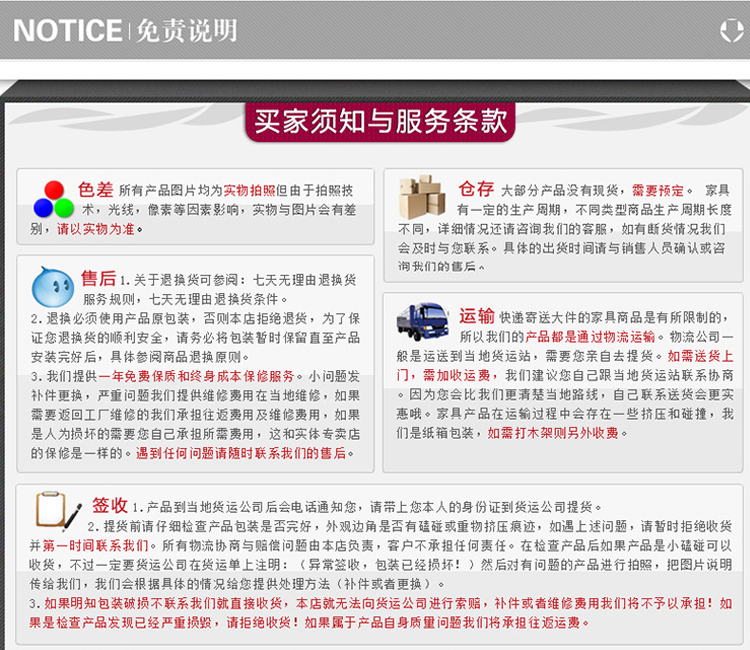Select the 售后 section heading
The width and height of the screenshot is (750, 650).
pyautogui.click(x=98, y=277)
